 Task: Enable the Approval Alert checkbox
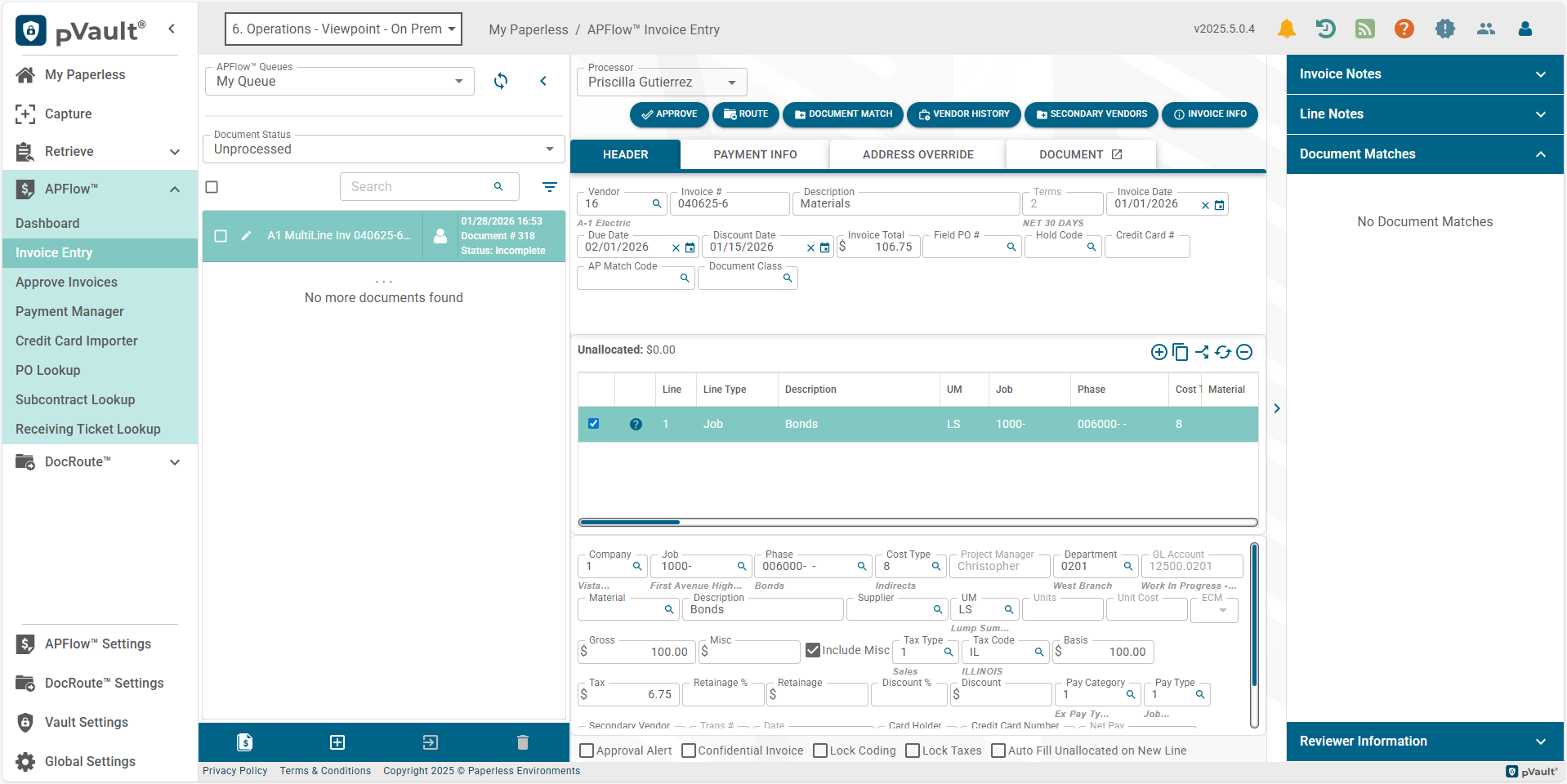coord(587,751)
